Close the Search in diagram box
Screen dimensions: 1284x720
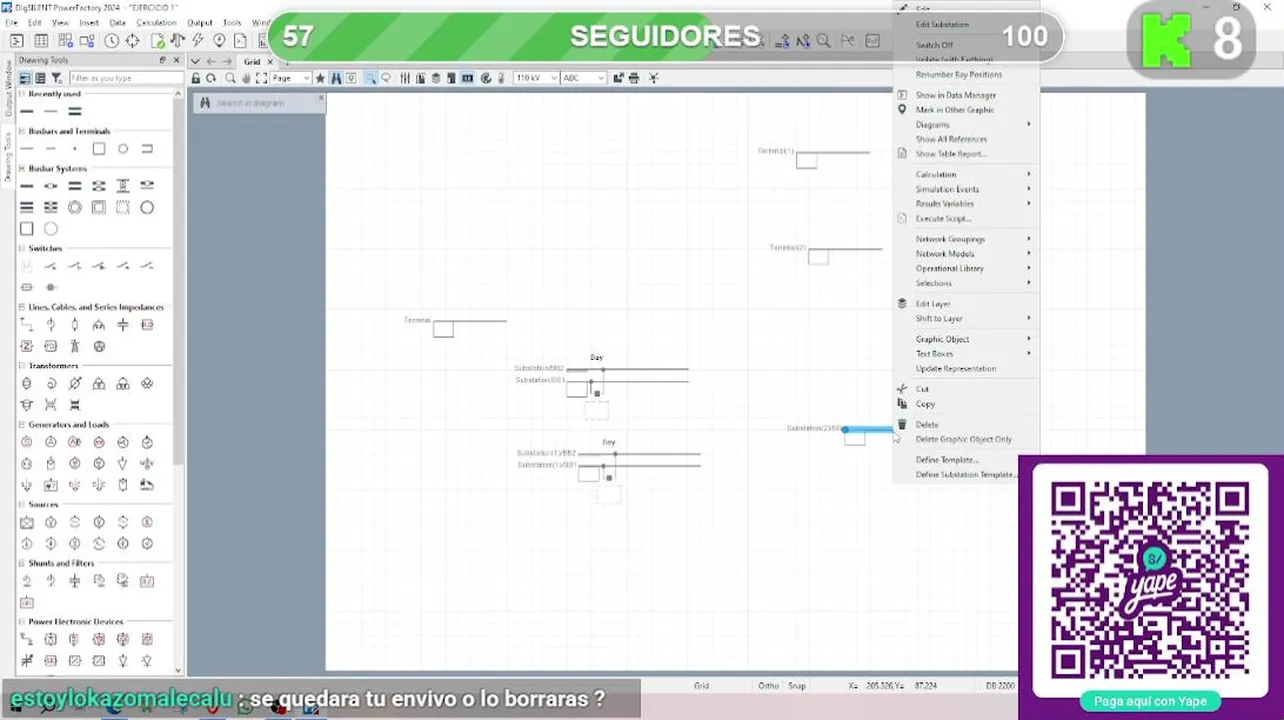[321, 98]
